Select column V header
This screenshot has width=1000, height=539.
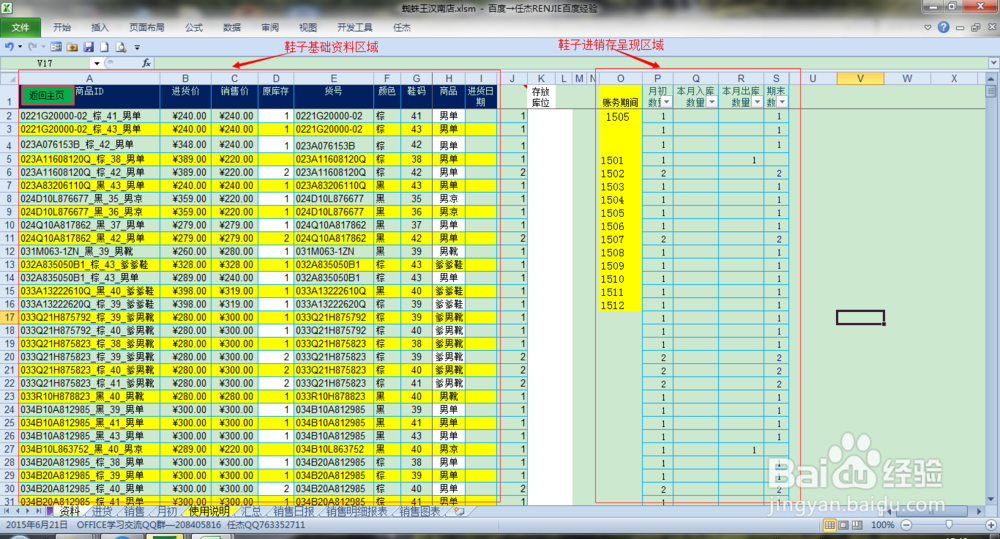point(860,78)
